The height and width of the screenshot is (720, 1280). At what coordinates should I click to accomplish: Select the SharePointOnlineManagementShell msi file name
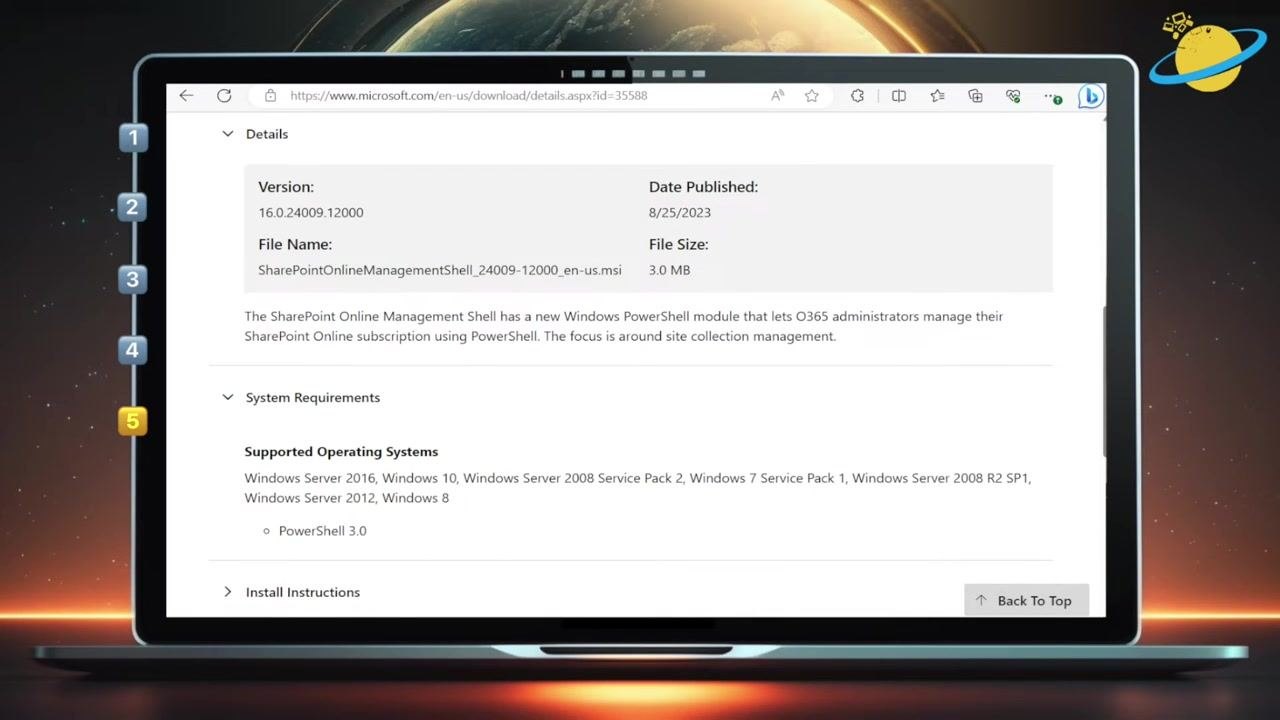(x=440, y=270)
